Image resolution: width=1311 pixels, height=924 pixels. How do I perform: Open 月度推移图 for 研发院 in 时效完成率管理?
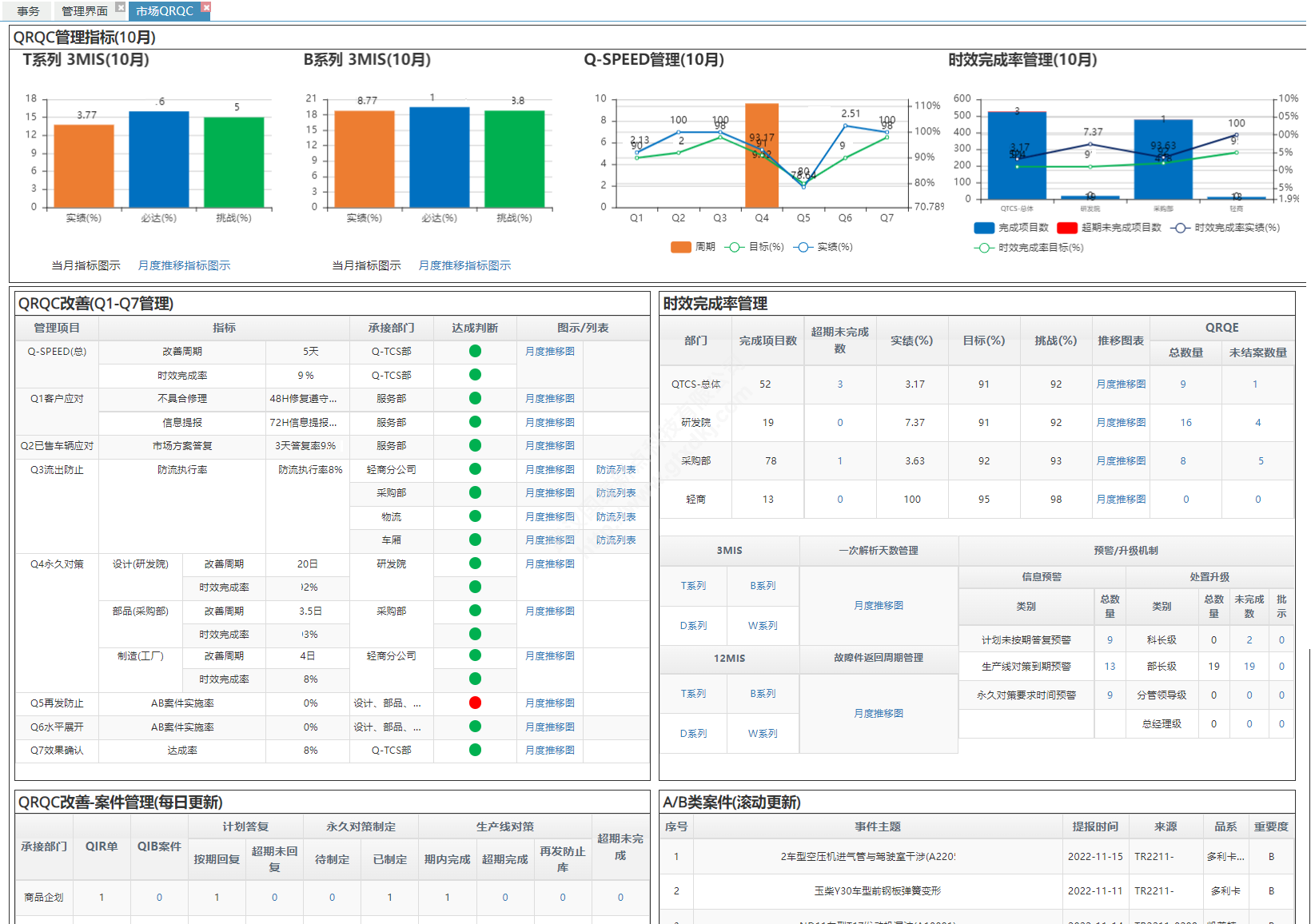tap(1120, 423)
